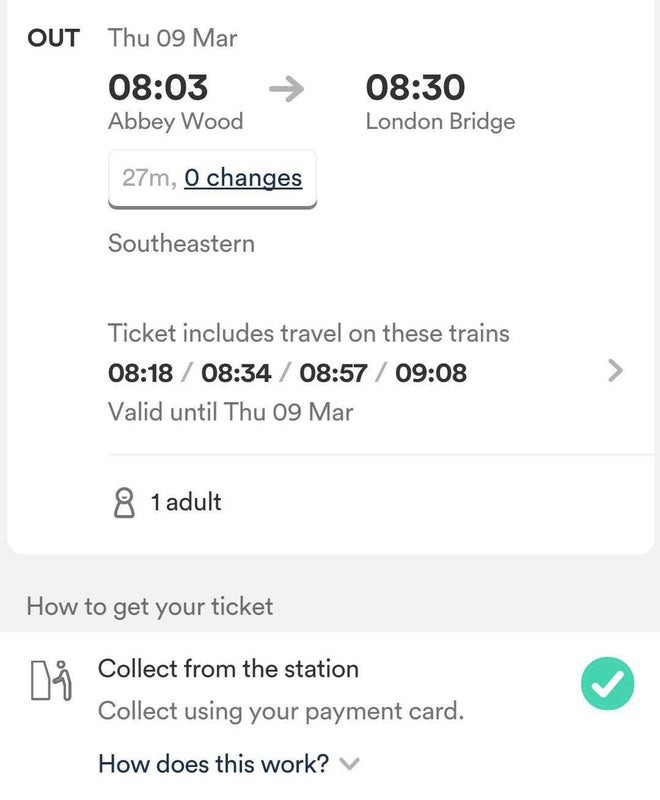Tap the adult passenger icon
Screen dimensions: 660x800
(x=124, y=502)
